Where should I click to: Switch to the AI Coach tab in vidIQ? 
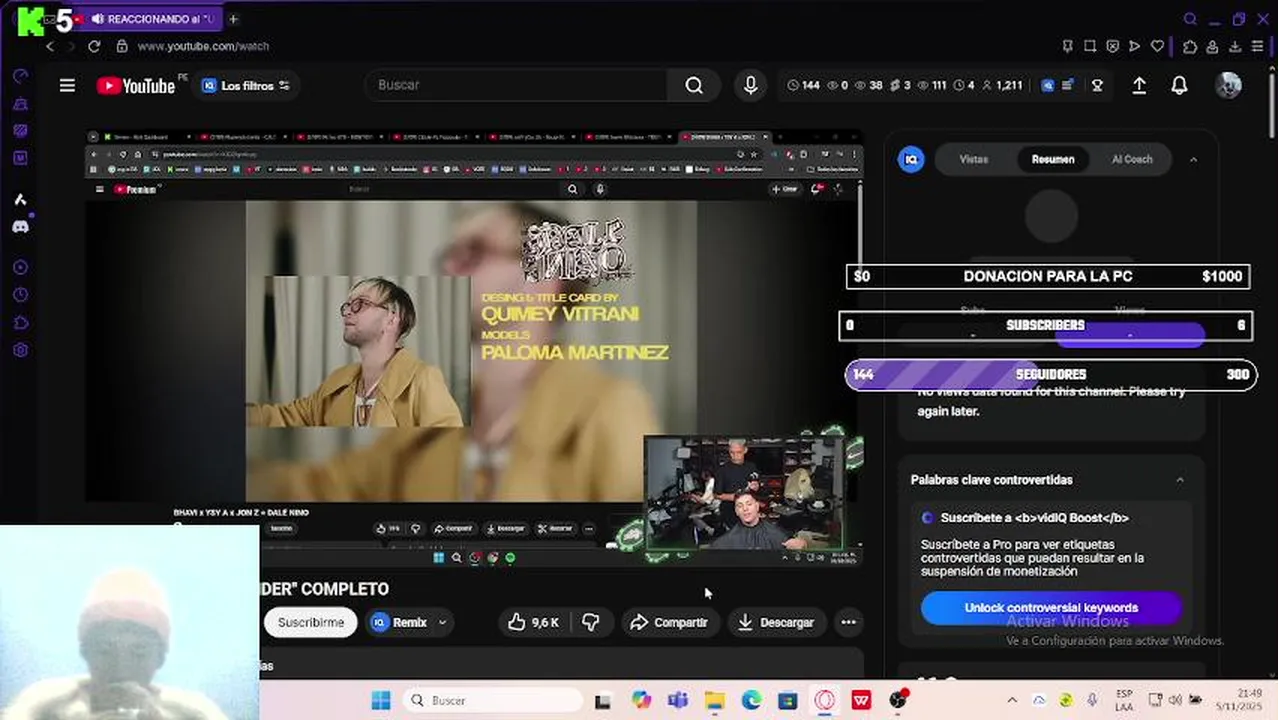1132,159
